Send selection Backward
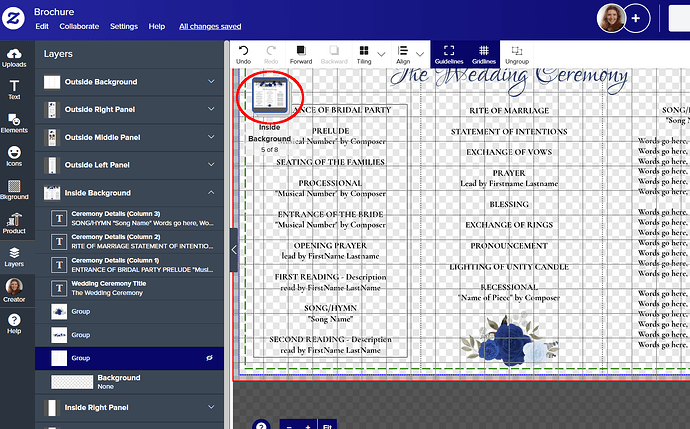This screenshot has width=690, height=429. [334, 55]
